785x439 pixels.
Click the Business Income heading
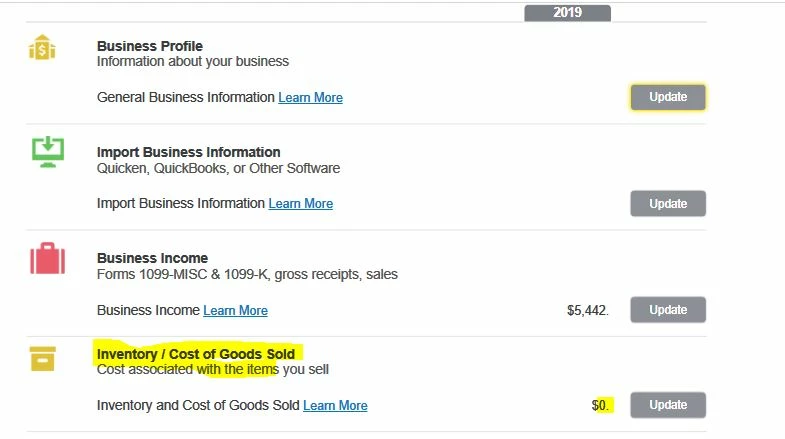tap(152, 258)
